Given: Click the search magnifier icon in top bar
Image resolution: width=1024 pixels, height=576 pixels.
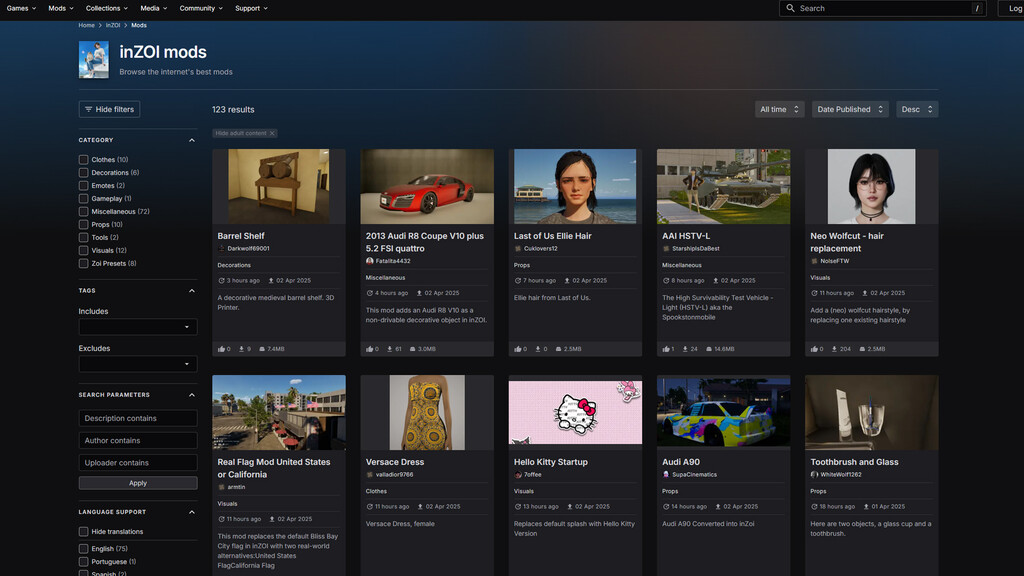Looking at the screenshot, I should [791, 8].
